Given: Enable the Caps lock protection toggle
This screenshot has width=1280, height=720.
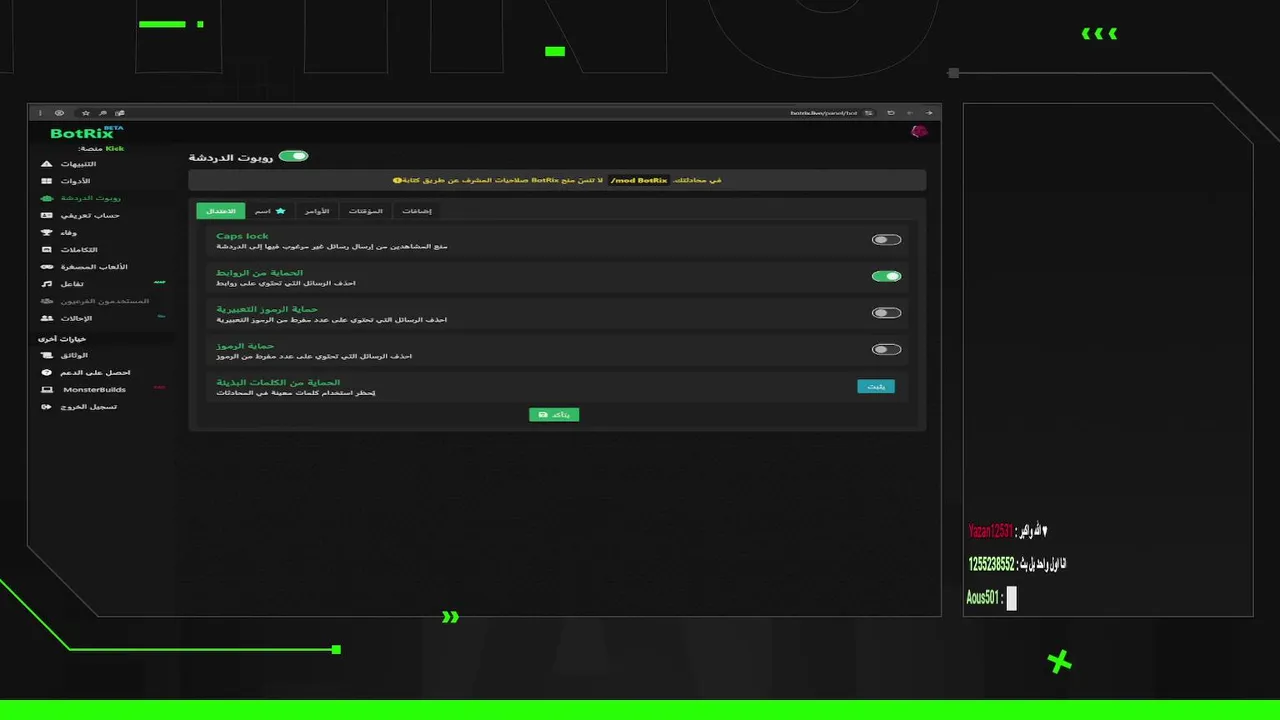Looking at the screenshot, I should [x=886, y=240].
